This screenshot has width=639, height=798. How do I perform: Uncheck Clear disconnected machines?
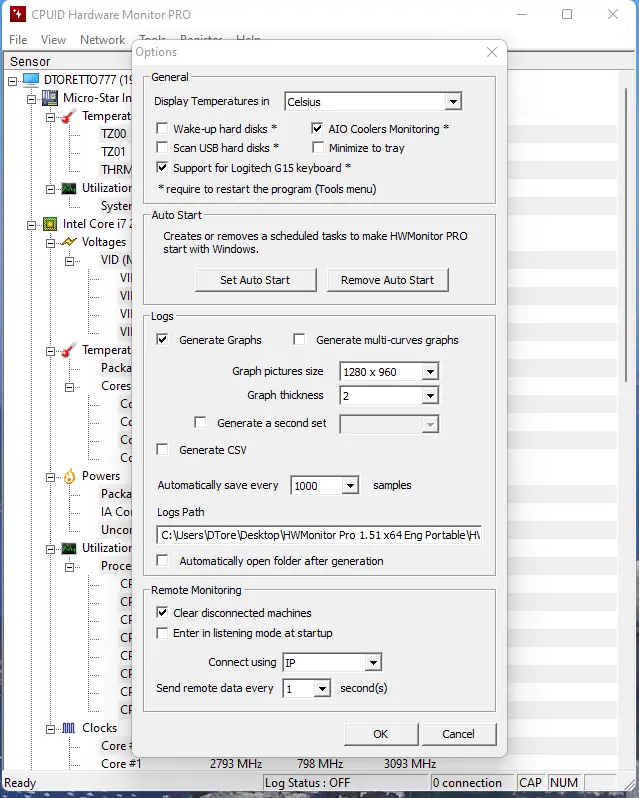pyautogui.click(x=162, y=612)
